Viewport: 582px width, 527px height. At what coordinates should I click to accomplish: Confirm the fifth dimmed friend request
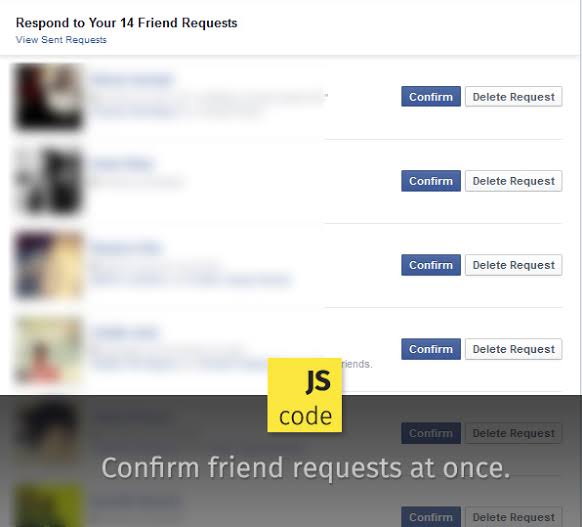[x=431, y=433]
